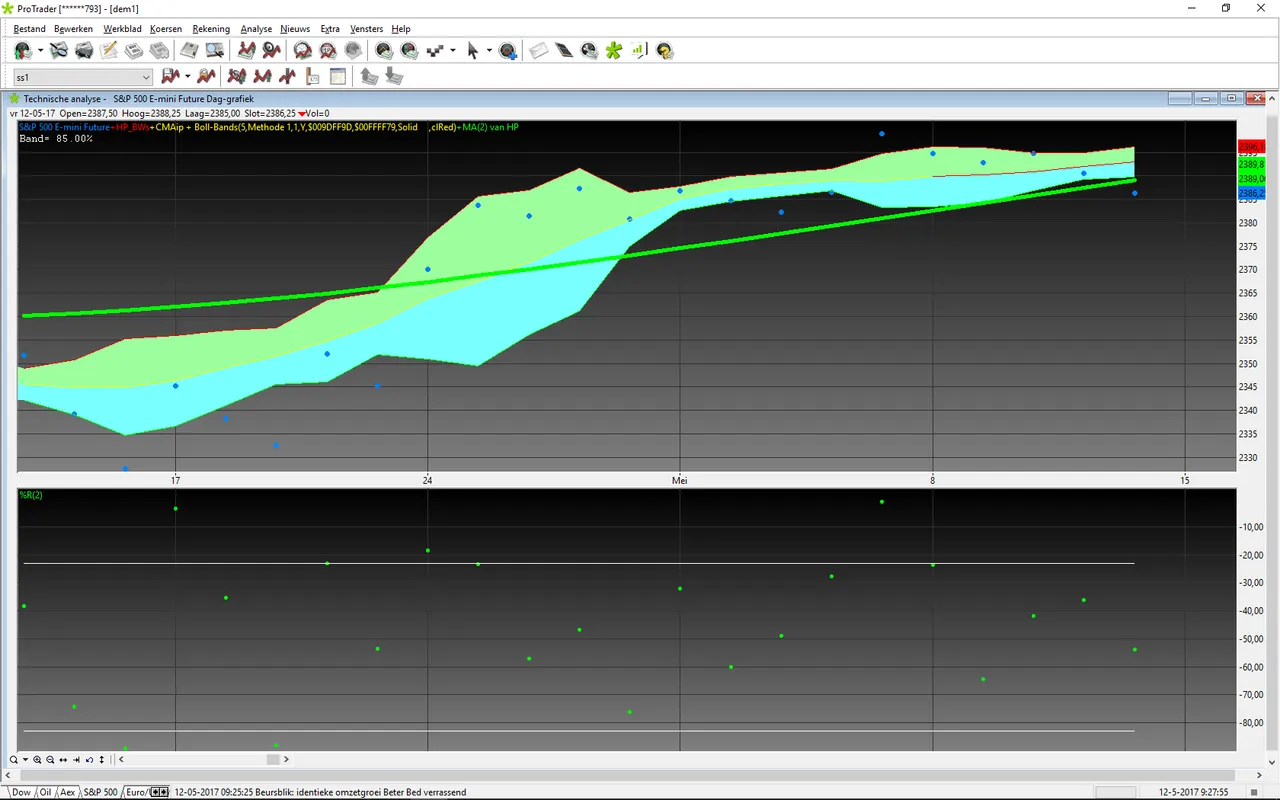Open the Rekening menu
The width and height of the screenshot is (1280, 800).
(x=211, y=29)
